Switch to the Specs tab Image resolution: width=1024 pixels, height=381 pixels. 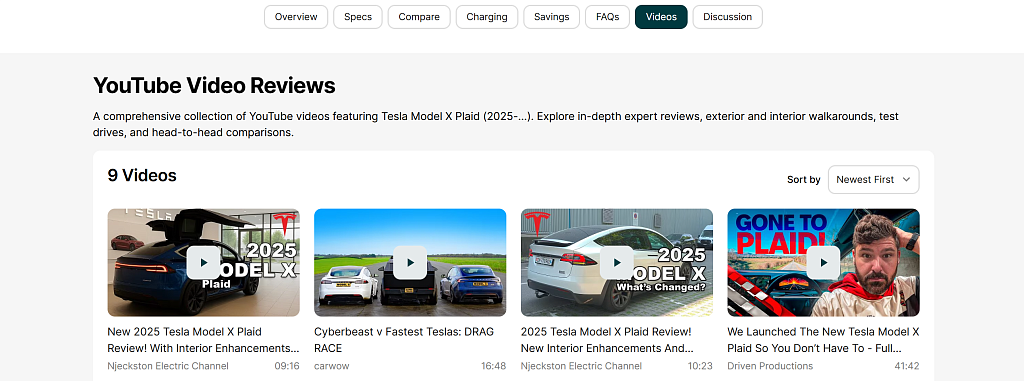358,17
